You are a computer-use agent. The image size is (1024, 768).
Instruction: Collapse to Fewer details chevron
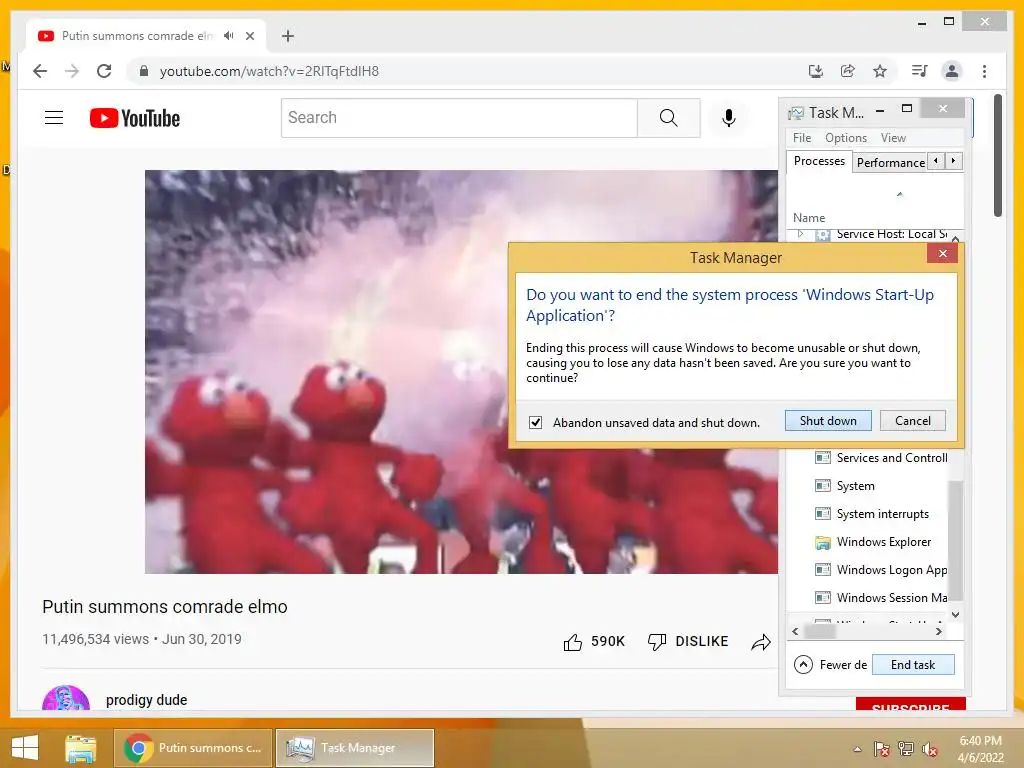(803, 665)
